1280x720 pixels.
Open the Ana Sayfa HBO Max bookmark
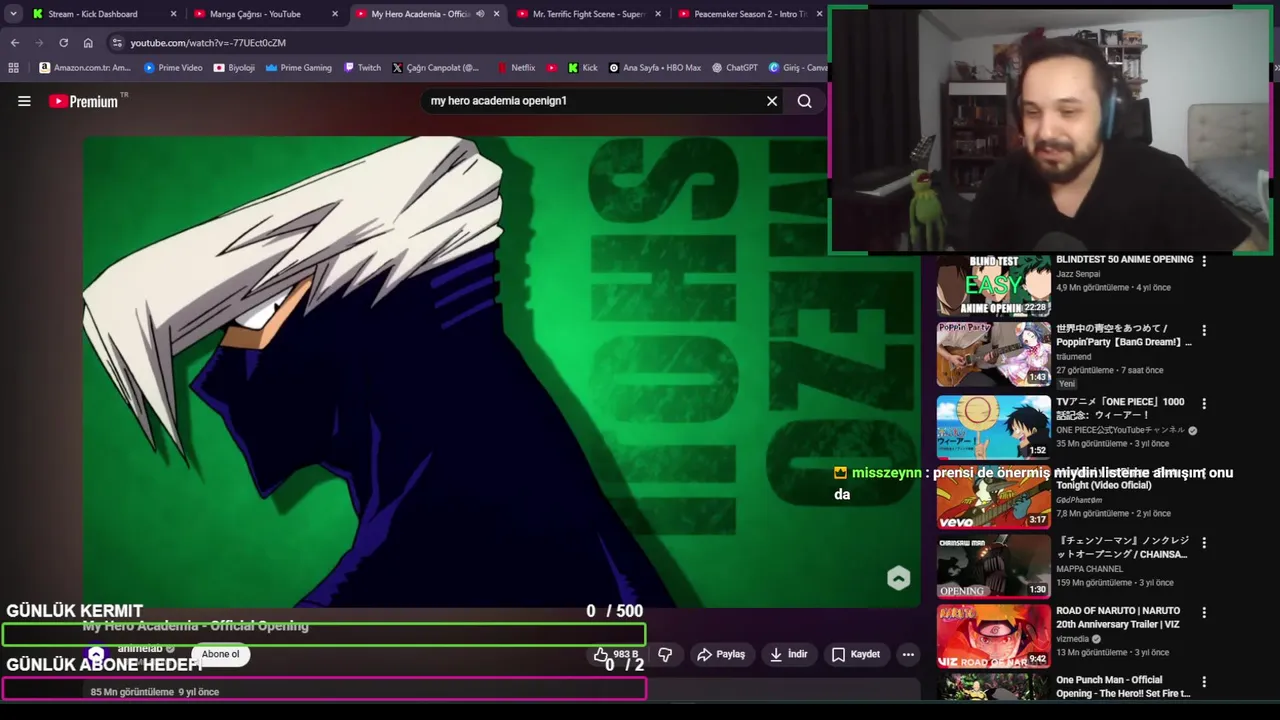pyautogui.click(x=655, y=68)
